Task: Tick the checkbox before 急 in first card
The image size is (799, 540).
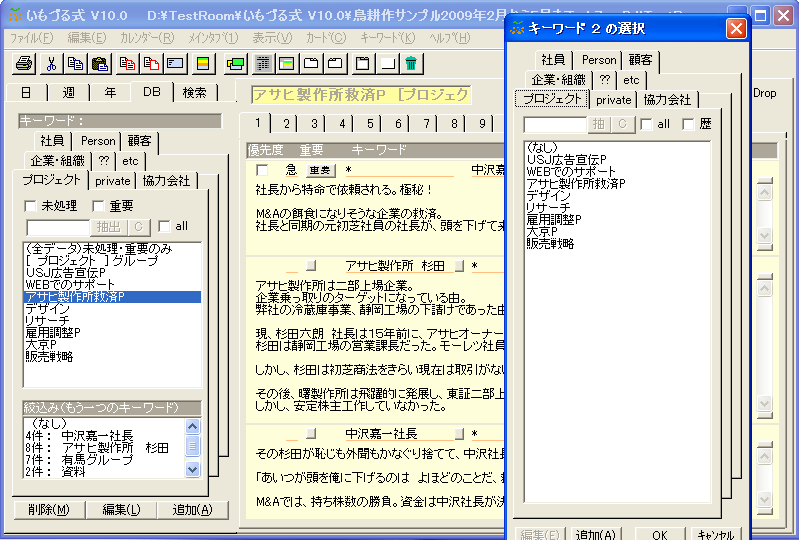Action: 262,170
